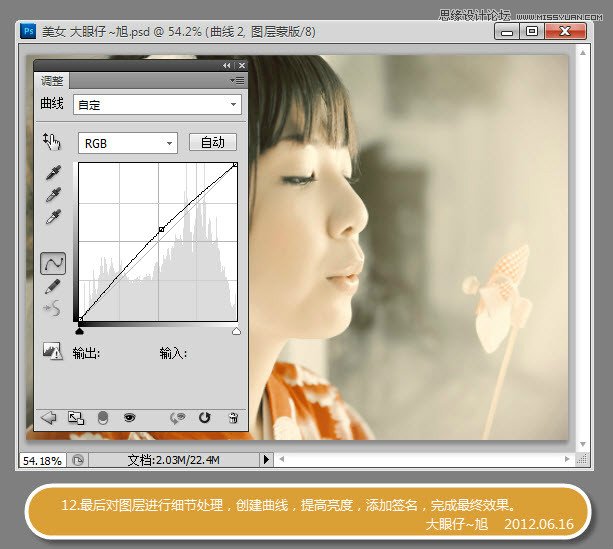View previous state icon
This screenshot has width=613, height=549.
click(177, 418)
